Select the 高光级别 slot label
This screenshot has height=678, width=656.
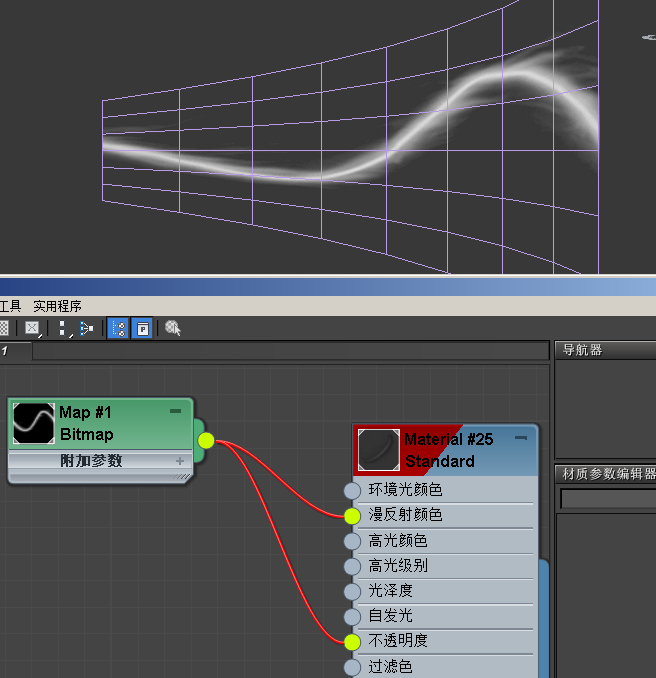coord(398,566)
